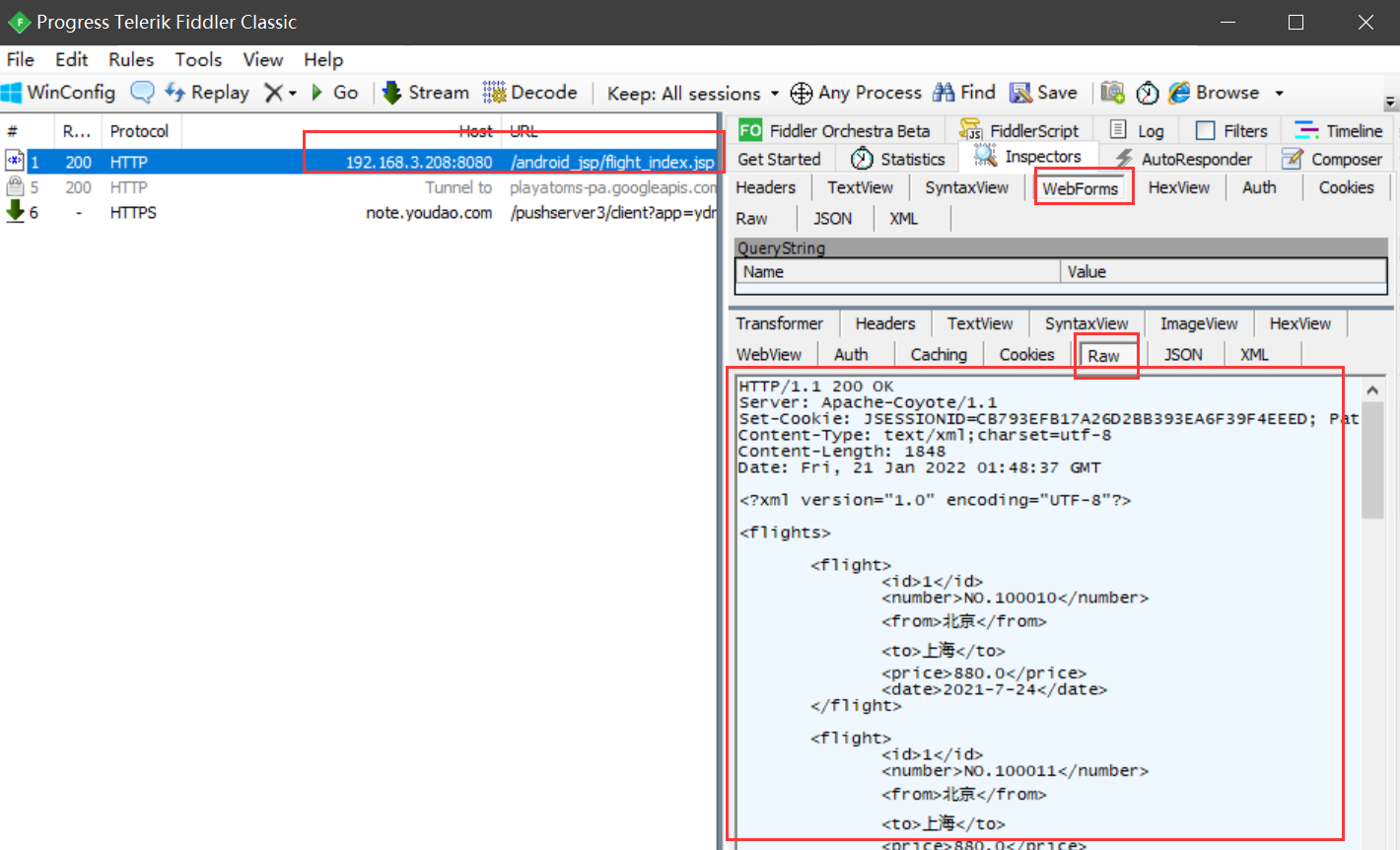
Task: Click session 6 download arrow icon
Action: (x=15, y=212)
